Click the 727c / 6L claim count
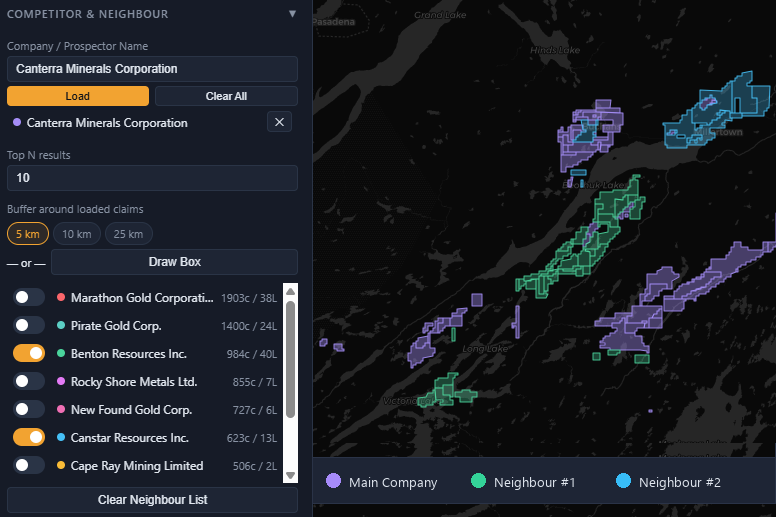 point(254,410)
